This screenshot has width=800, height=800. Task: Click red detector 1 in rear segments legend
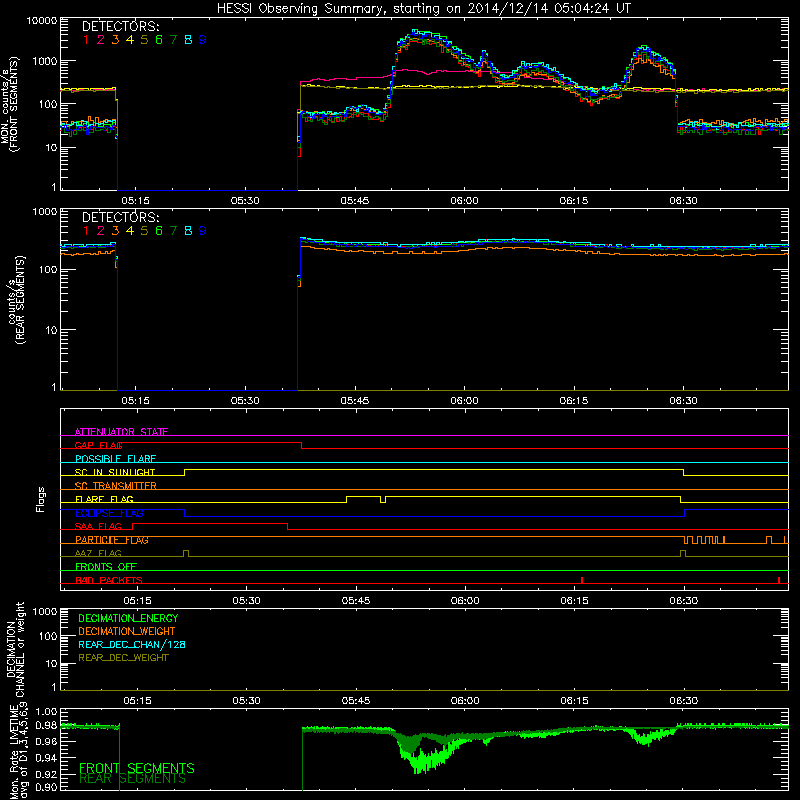(86, 231)
